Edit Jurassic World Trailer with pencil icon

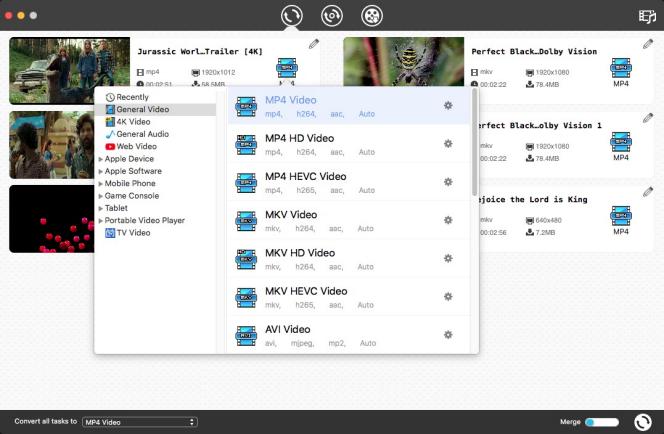click(x=314, y=44)
